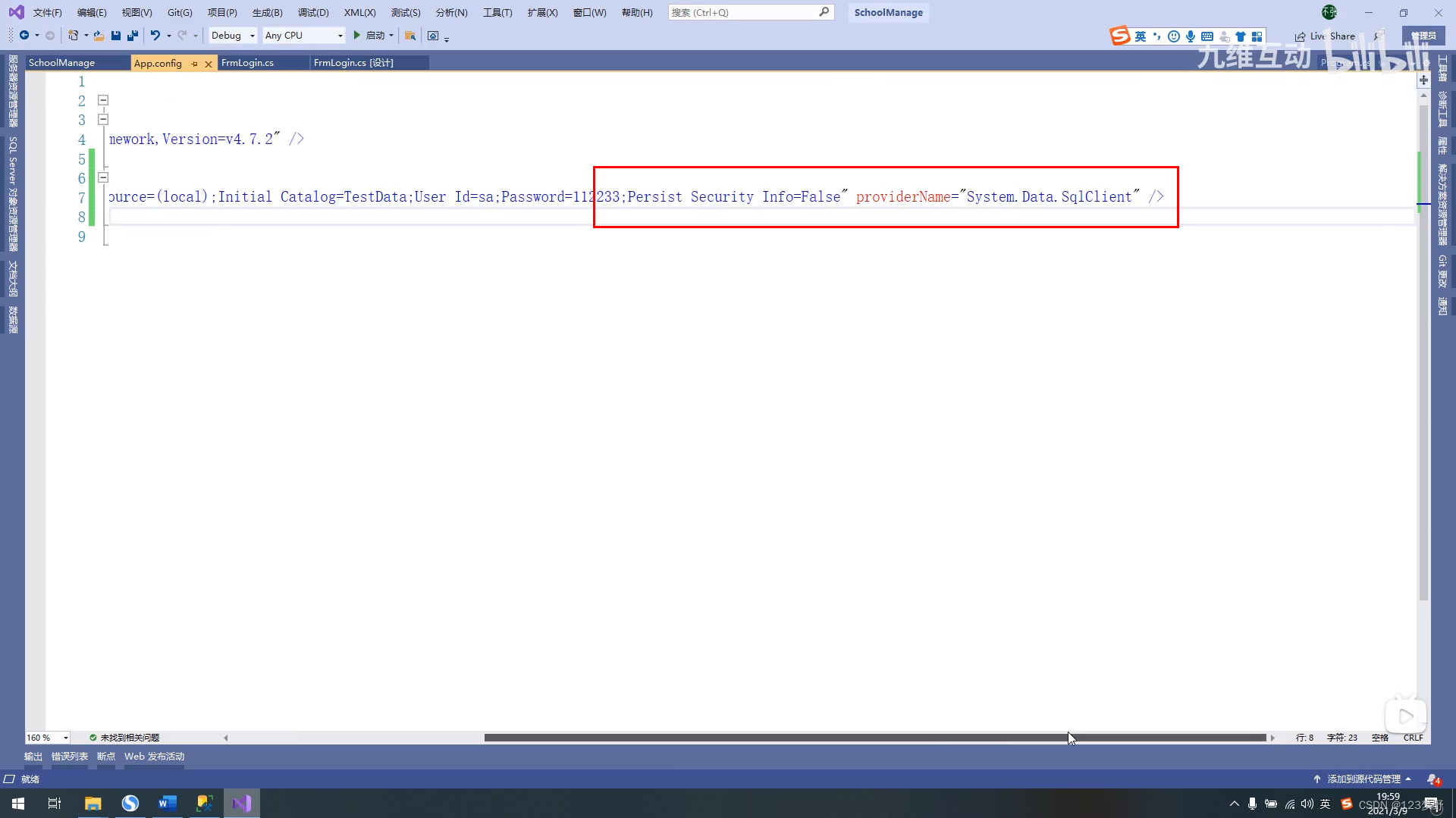The image size is (1456, 818).
Task: Click the Sogou soft keyboard icon
Action: tap(1207, 36)
